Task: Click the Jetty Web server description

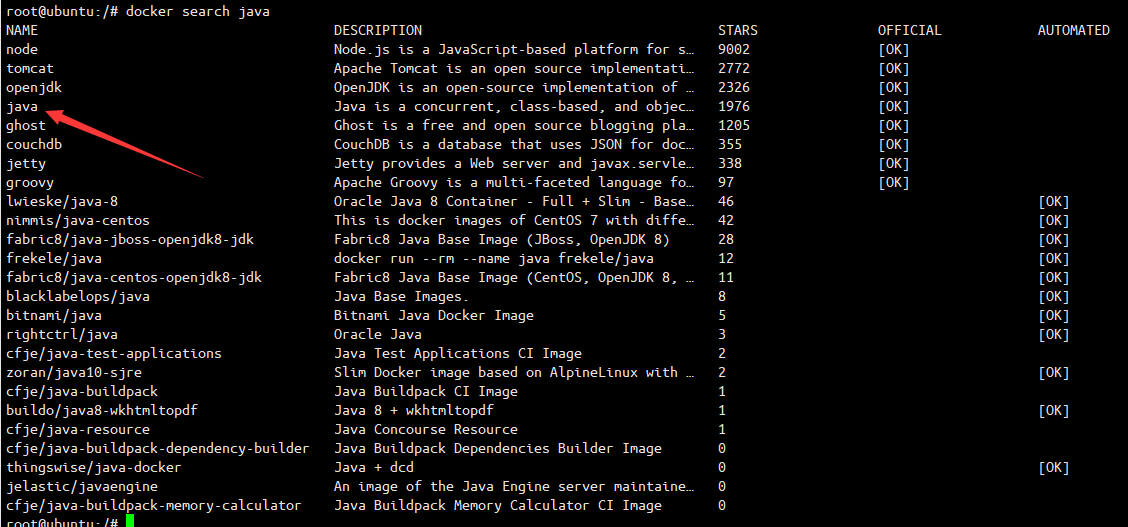Action: coord(514,164)
